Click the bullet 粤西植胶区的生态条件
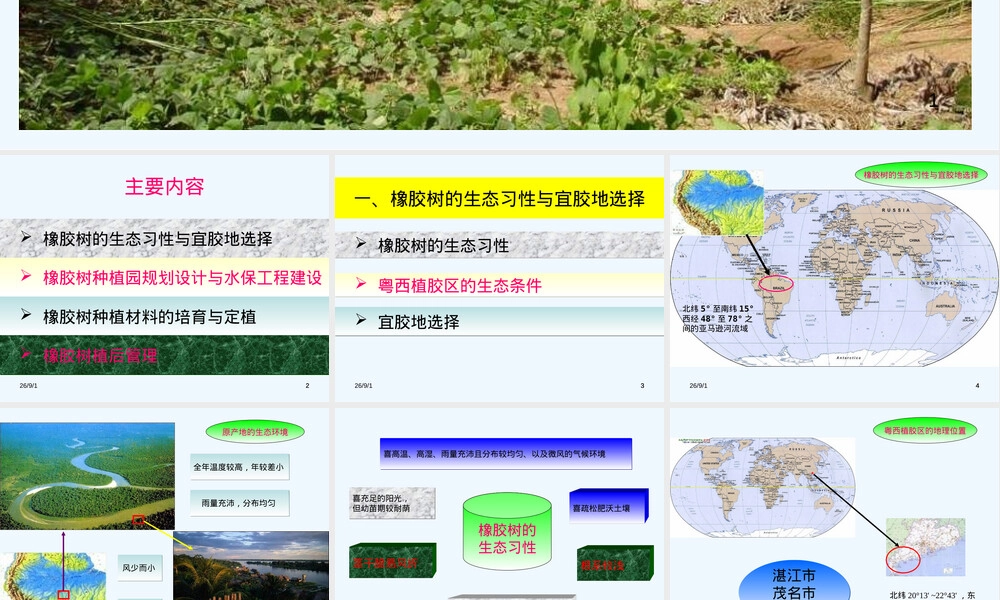Screen dimensions: 1000x600 pyautogui.click(x=460, y=286)
